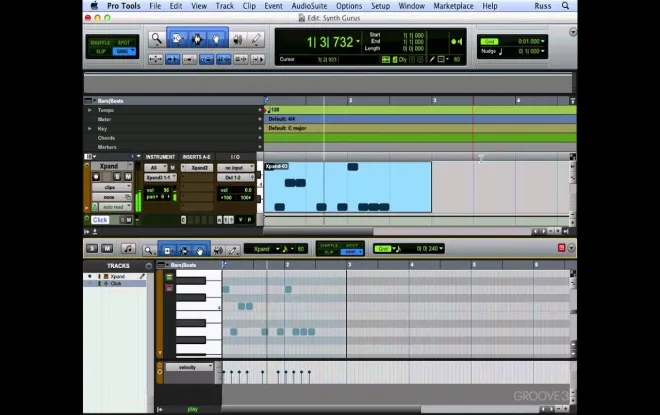This screenshot has width=660, height=415.
Task: Solo the Click track
Action: [x=123, y=220]
